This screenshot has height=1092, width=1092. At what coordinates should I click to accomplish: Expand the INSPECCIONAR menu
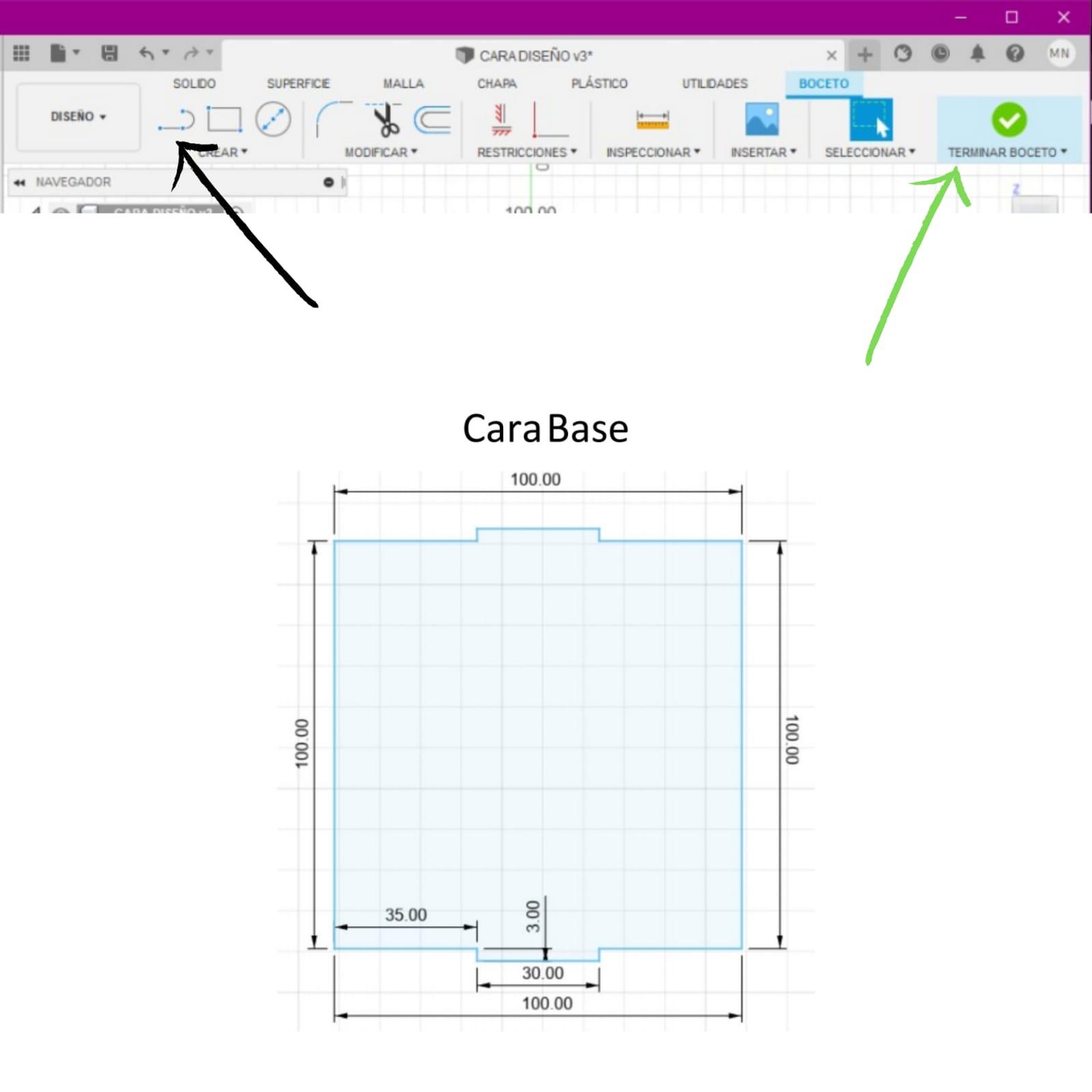[x=654, y=152]
